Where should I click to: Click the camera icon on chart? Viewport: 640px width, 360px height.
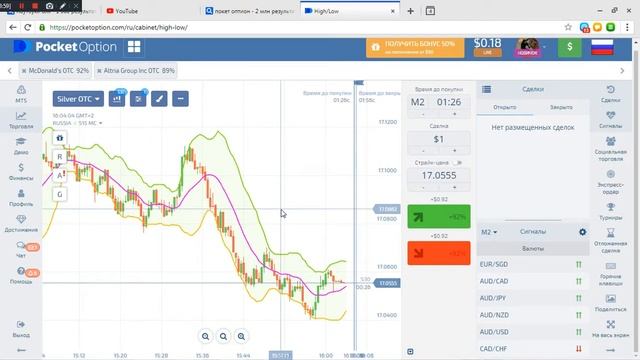pyautogui.click(x=60, y=138)
